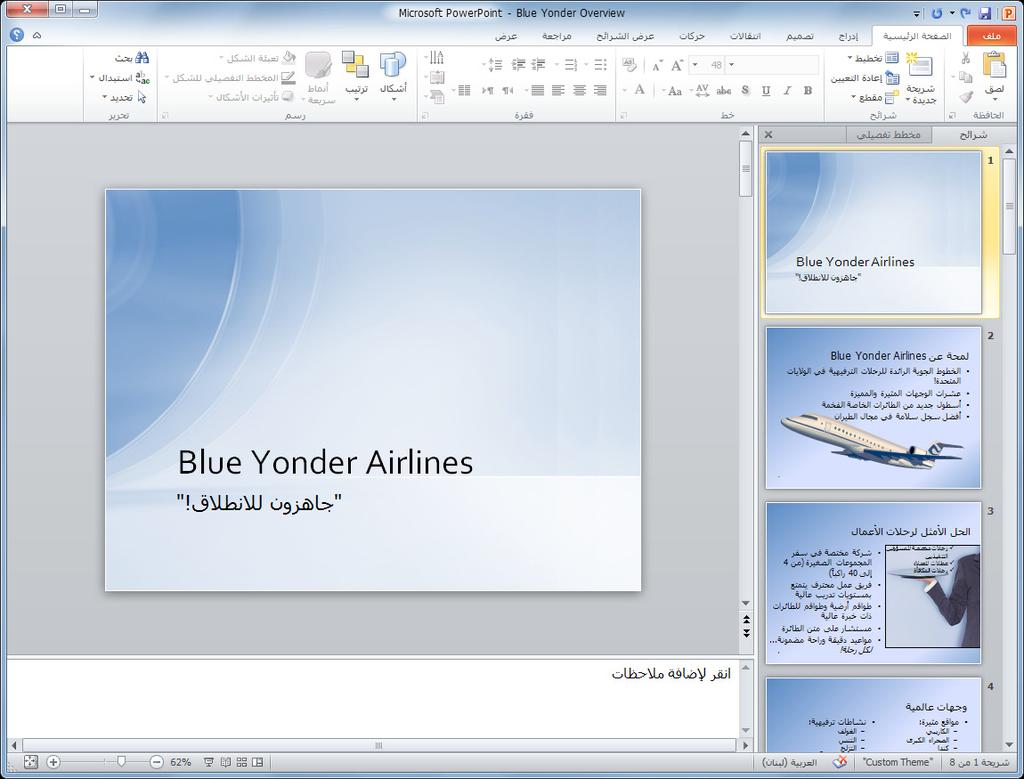
Task: Click the Decrease List Level indent icon
Action: click(539, 65)
